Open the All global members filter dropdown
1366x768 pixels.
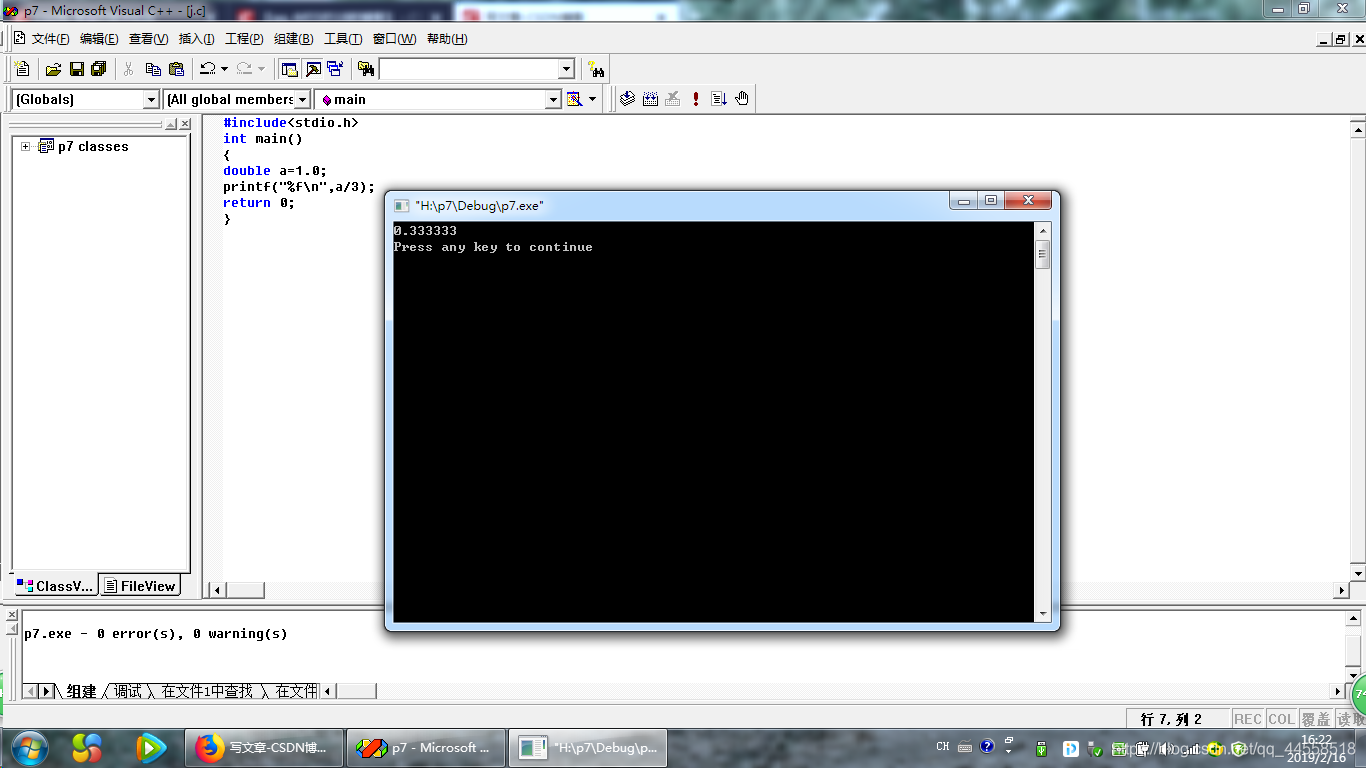[302, 99]
